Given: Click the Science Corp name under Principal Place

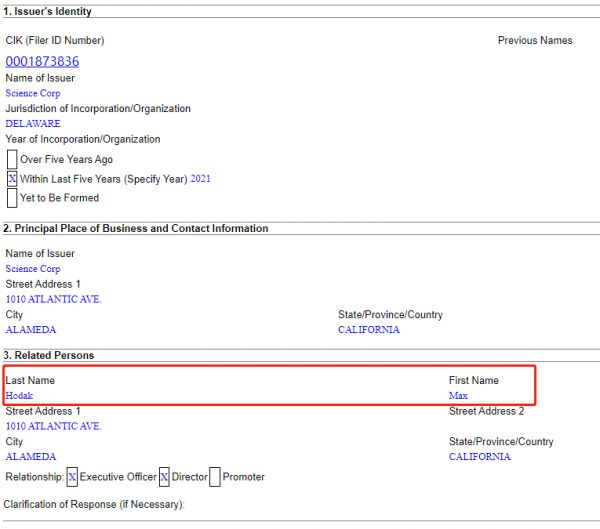Looking at the screenshot, I should coord(33,269).
